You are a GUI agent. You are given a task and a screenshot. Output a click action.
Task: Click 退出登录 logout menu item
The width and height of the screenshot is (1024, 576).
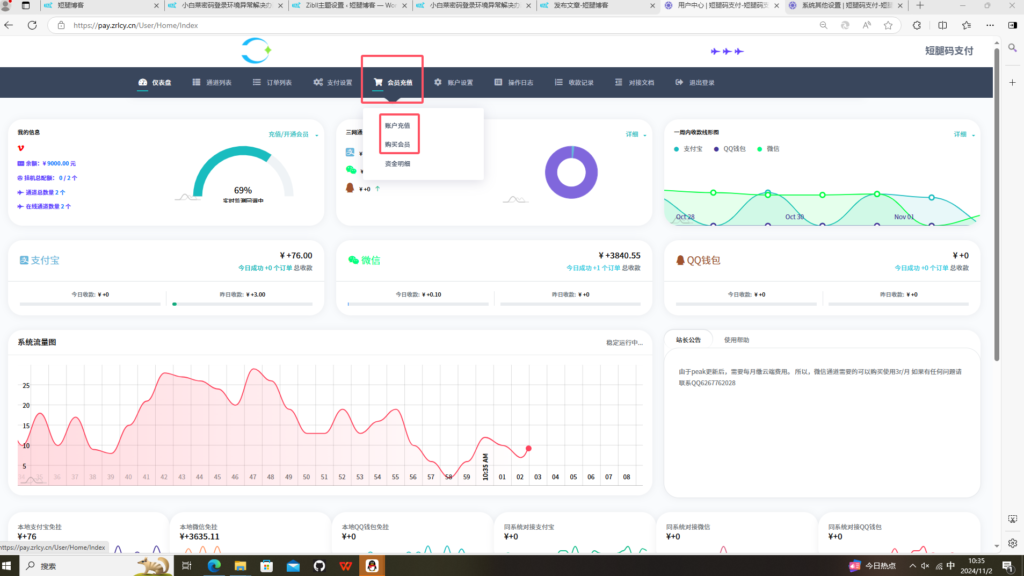pyautogui.click(x=695, y=82)
